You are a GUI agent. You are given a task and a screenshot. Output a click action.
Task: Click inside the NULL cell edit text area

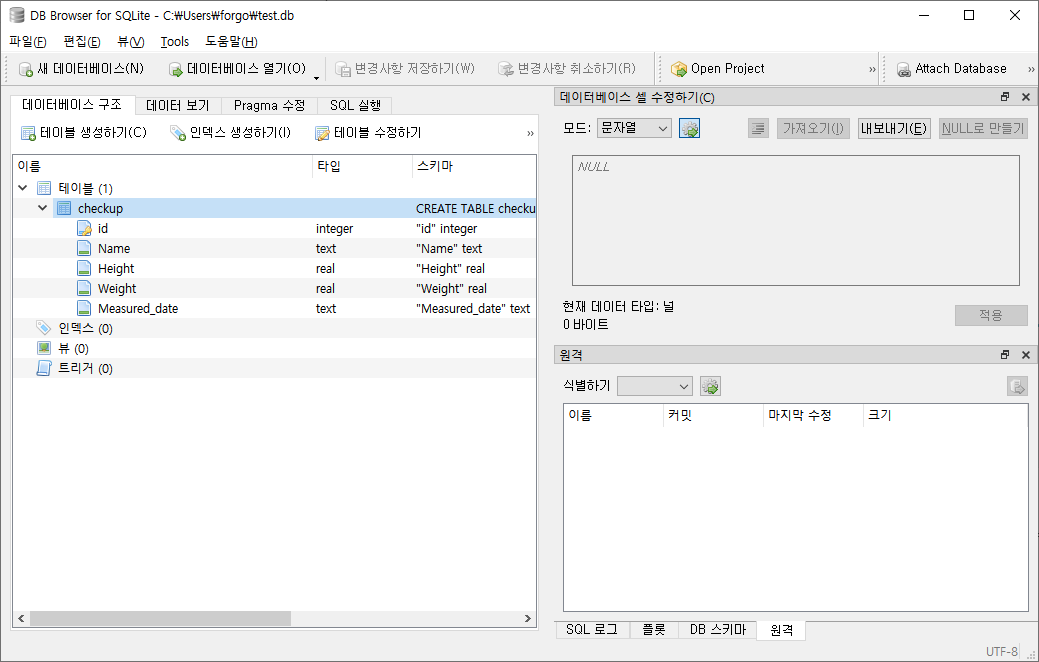tap(796, 221)
